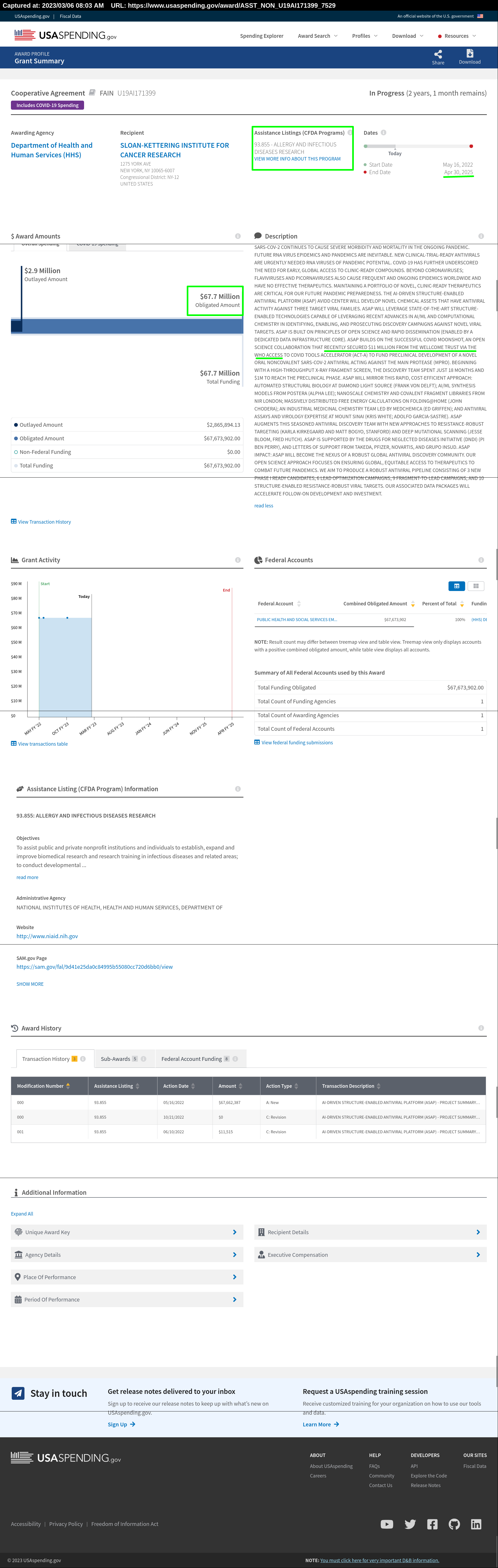Switch Federal Accounts to treemap view
Screen dimensions: 498x1568
[x=476, y=586]
